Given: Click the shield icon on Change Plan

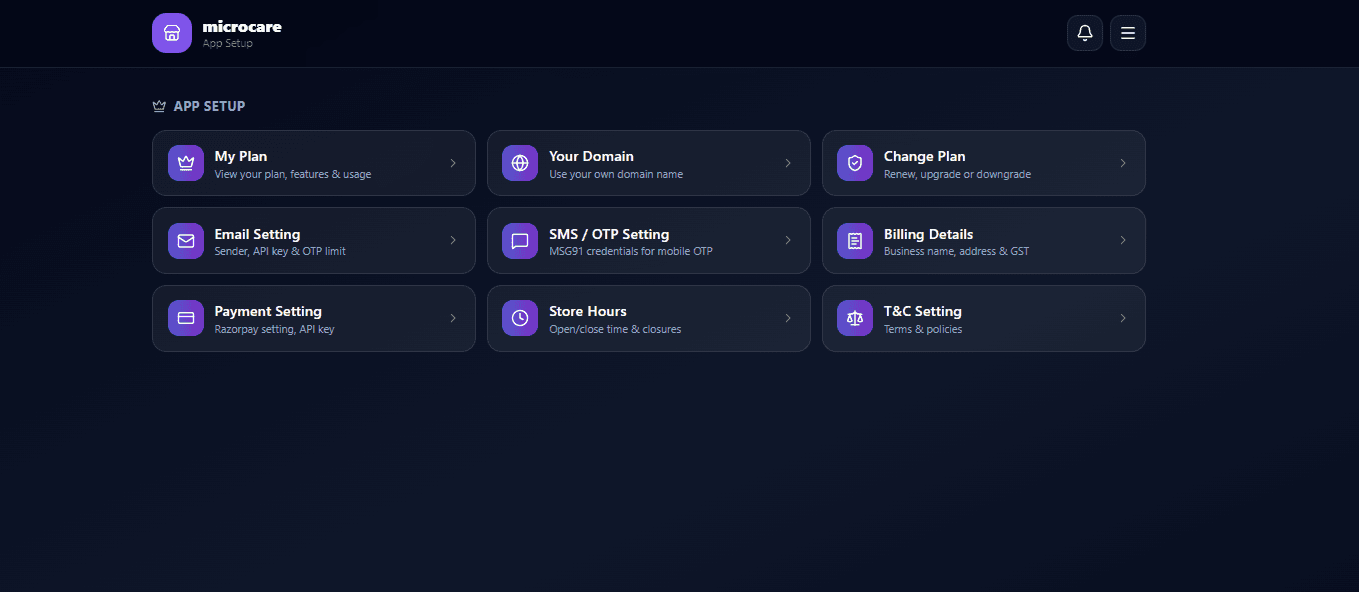Looking at the screenshot, I should point(855,163).
